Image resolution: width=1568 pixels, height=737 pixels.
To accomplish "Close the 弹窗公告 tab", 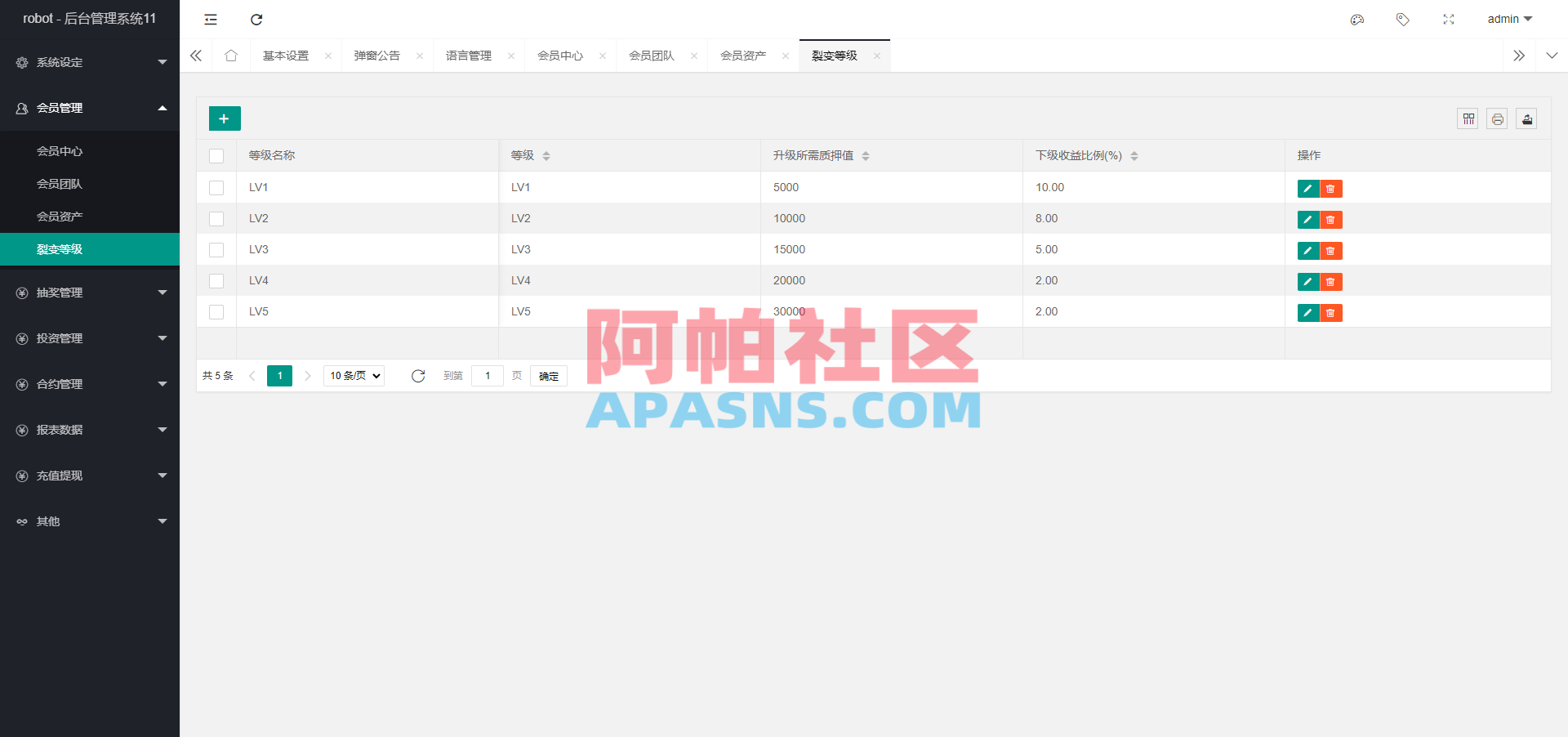I will pos(420,56).
